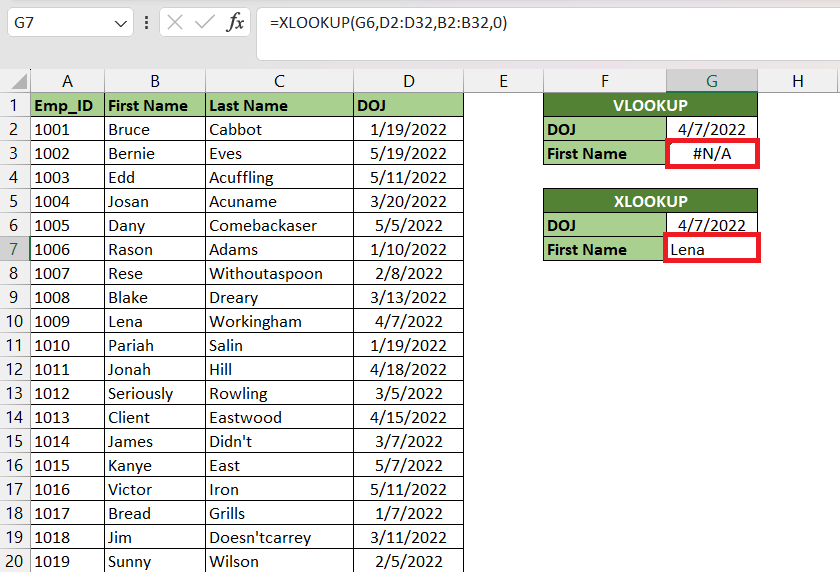The height and width of the screenshot is (572, 840).
Task: Click the Last Name header cell
Action: coord(279,105)
